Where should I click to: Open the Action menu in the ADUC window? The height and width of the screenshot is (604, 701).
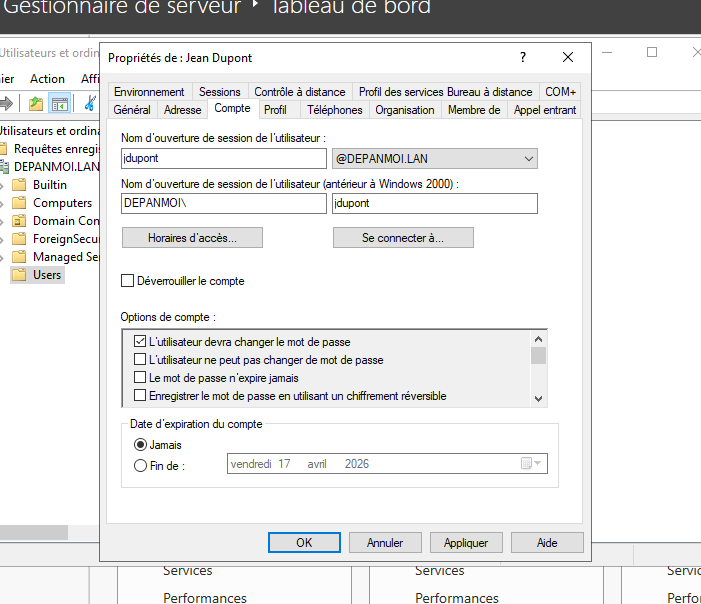click(47, 79)
